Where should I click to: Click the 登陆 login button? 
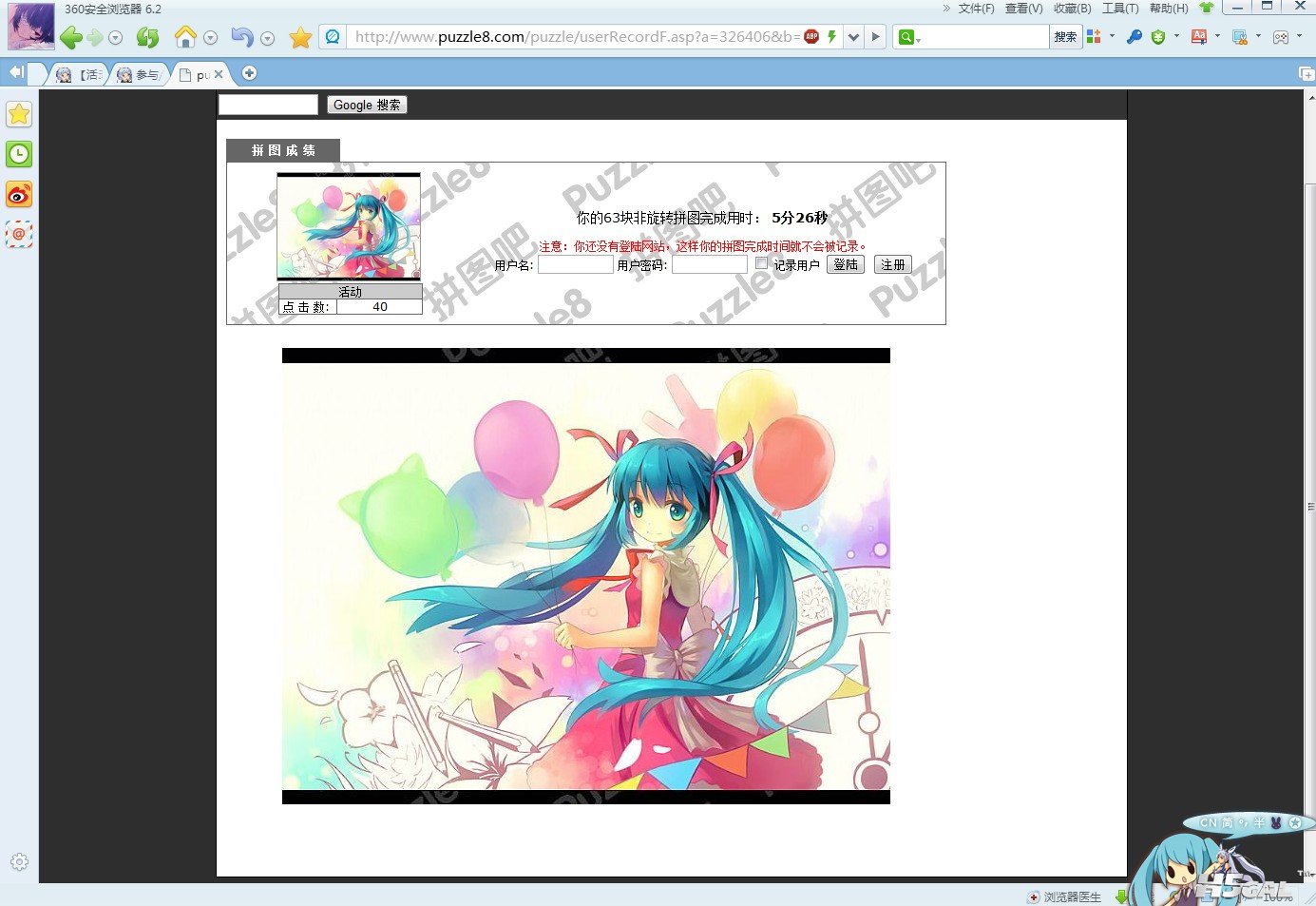tap(845, 264)
